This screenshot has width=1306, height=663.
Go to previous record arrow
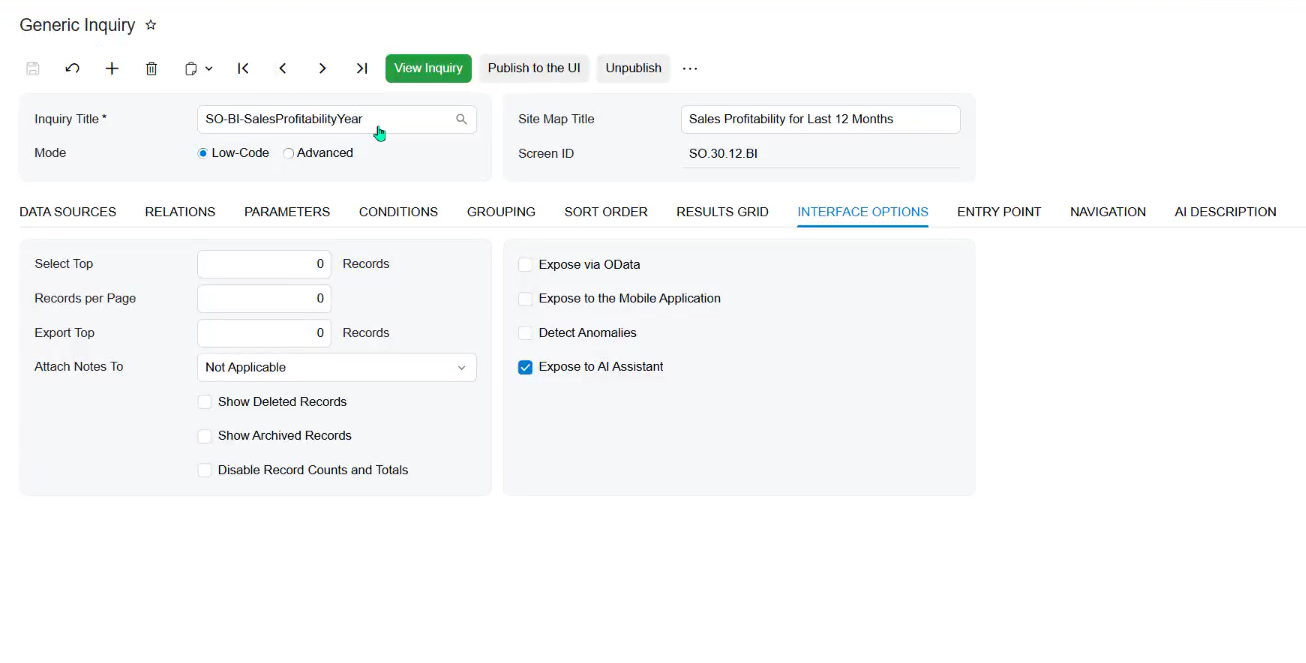pyautogui.click(x=283, y=68)
